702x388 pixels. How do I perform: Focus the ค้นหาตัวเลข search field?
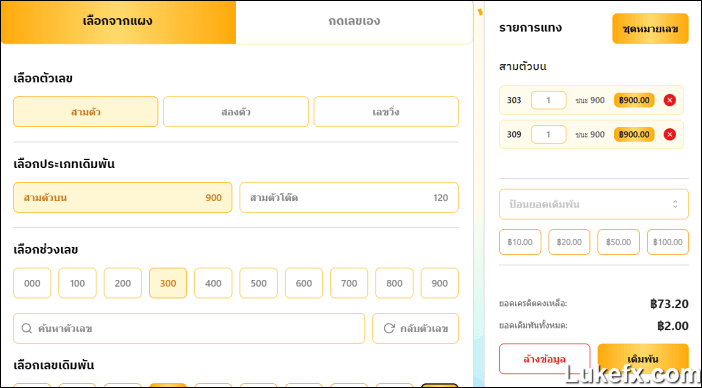point(189,328)
